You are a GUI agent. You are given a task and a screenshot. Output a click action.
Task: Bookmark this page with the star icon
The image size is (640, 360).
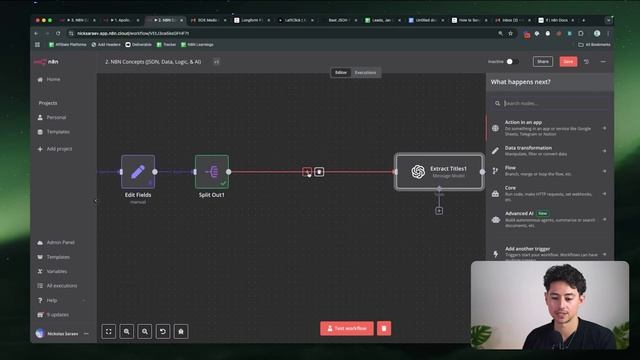pos(510,33)
